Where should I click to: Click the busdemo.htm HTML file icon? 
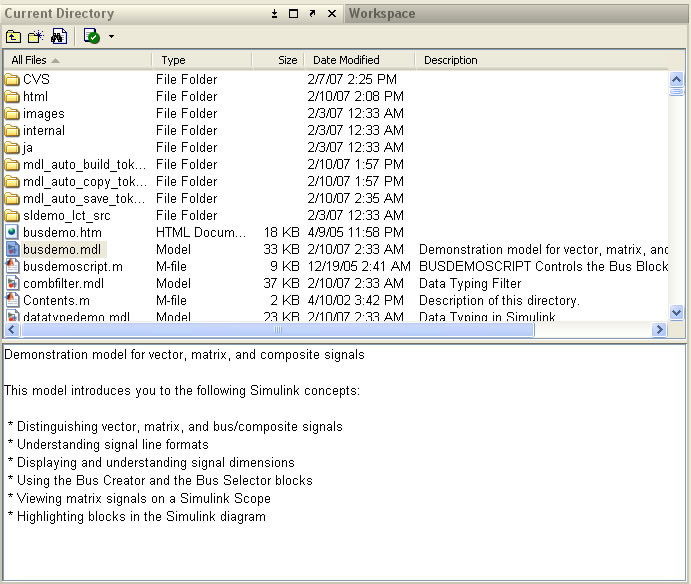(12, 232)
